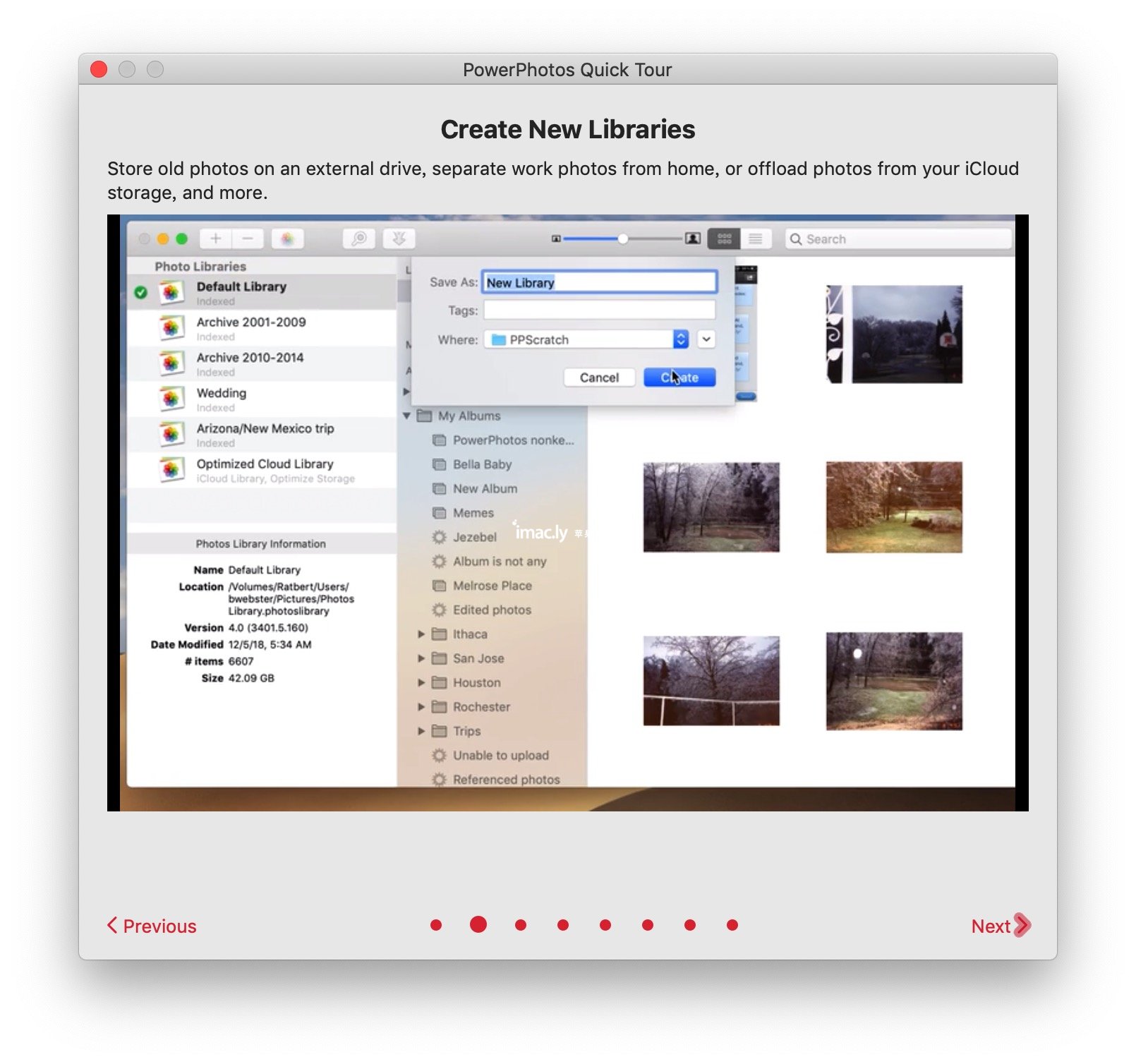
Task: Select the Unable to upload gear icon
Action: tap(439, 756)
